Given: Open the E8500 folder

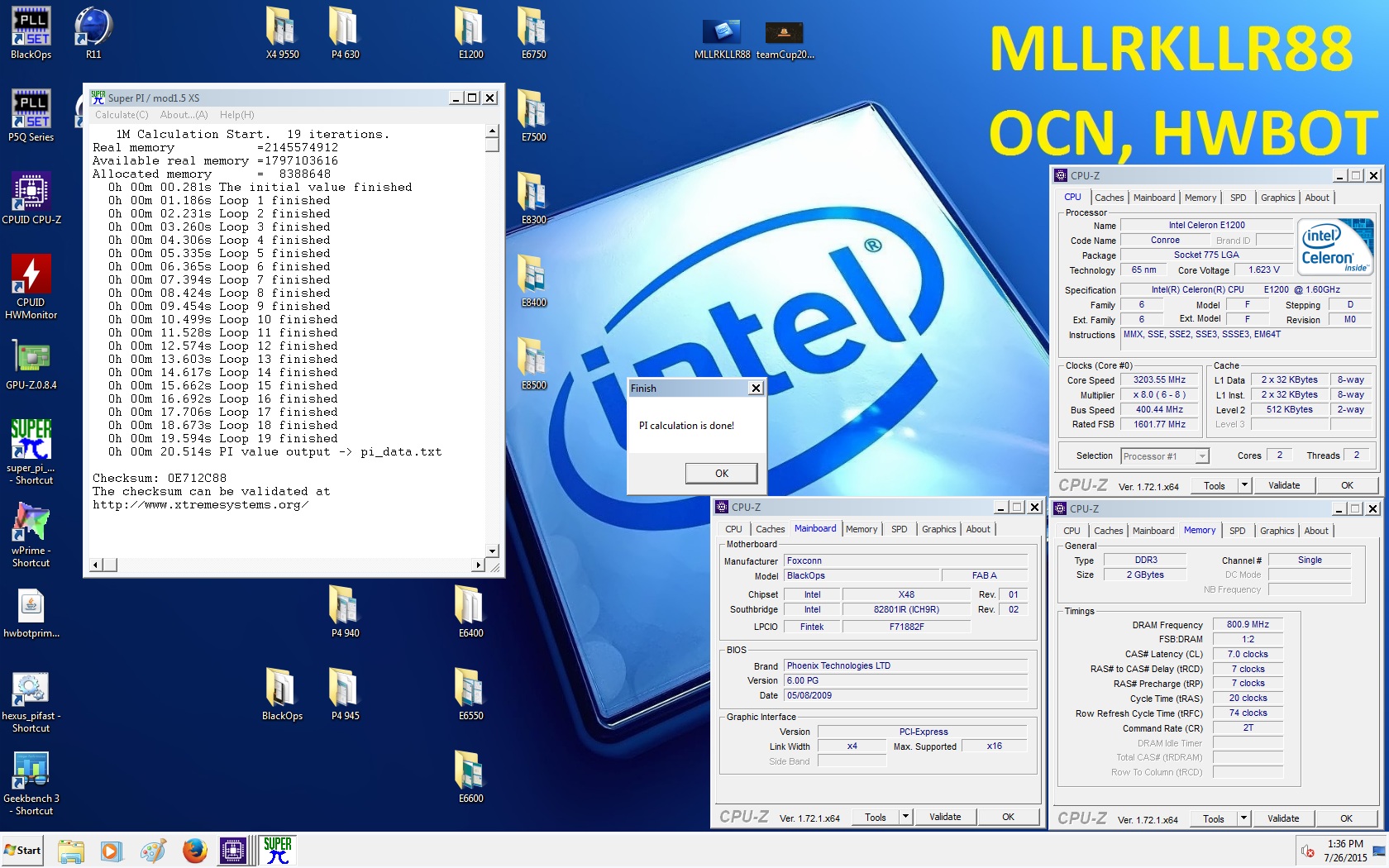Looking at the screenshot, I should 533,364.
